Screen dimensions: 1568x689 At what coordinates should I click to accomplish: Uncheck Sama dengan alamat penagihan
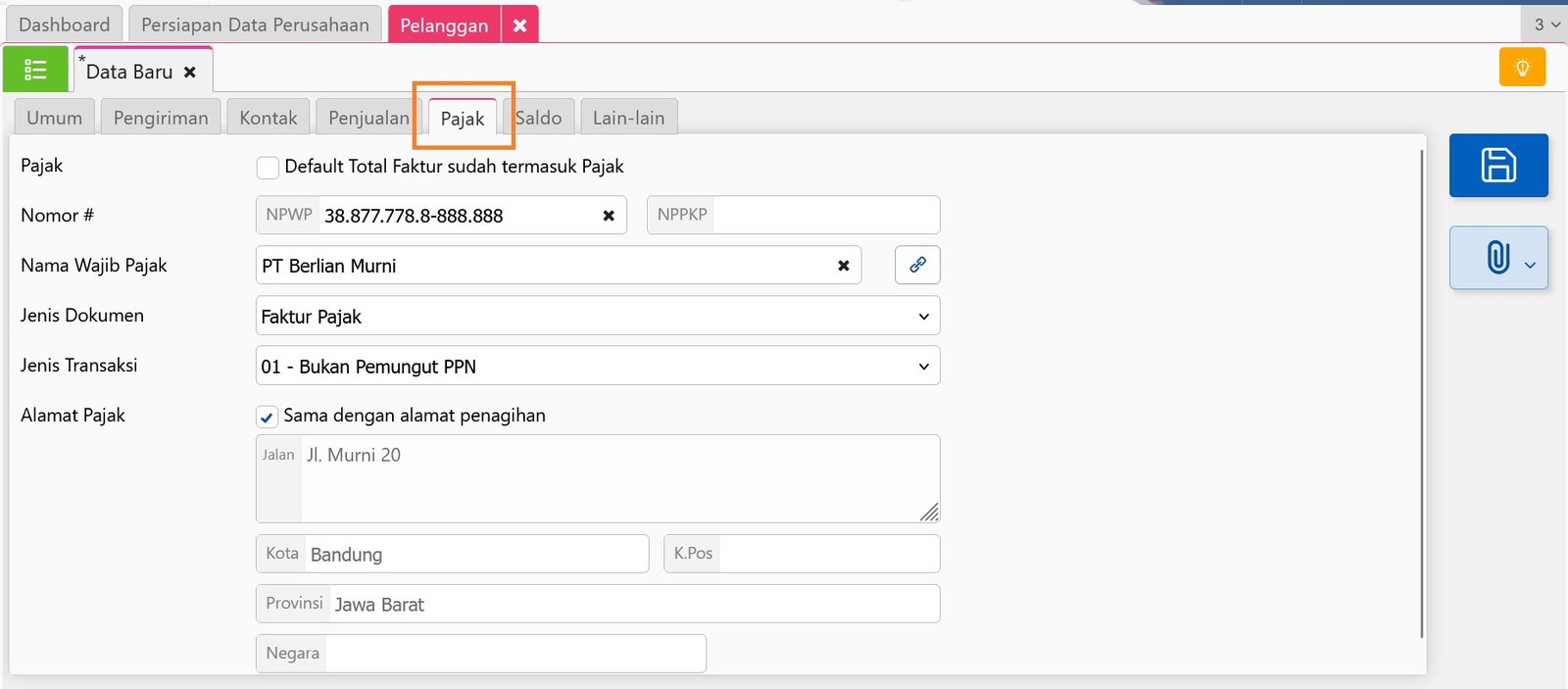pyautogui.click(x=267, y=417)
